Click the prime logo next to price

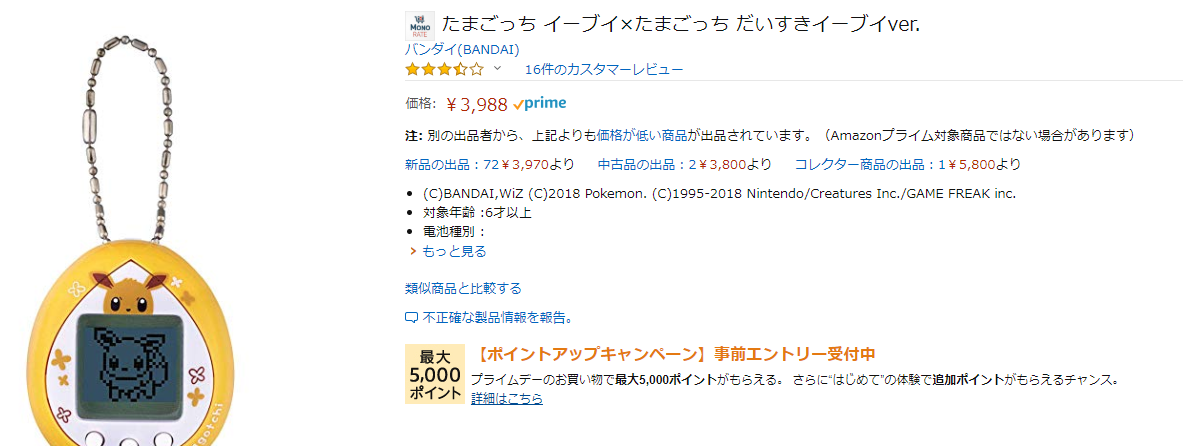[x=540, y=103]
